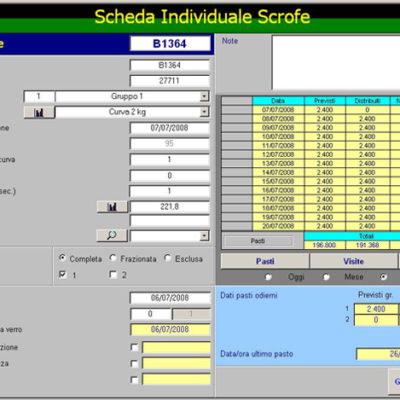Select the Completa radio option
Image resolution: width=400 pixels, height=400 pixels.
[x=62, y=258]
